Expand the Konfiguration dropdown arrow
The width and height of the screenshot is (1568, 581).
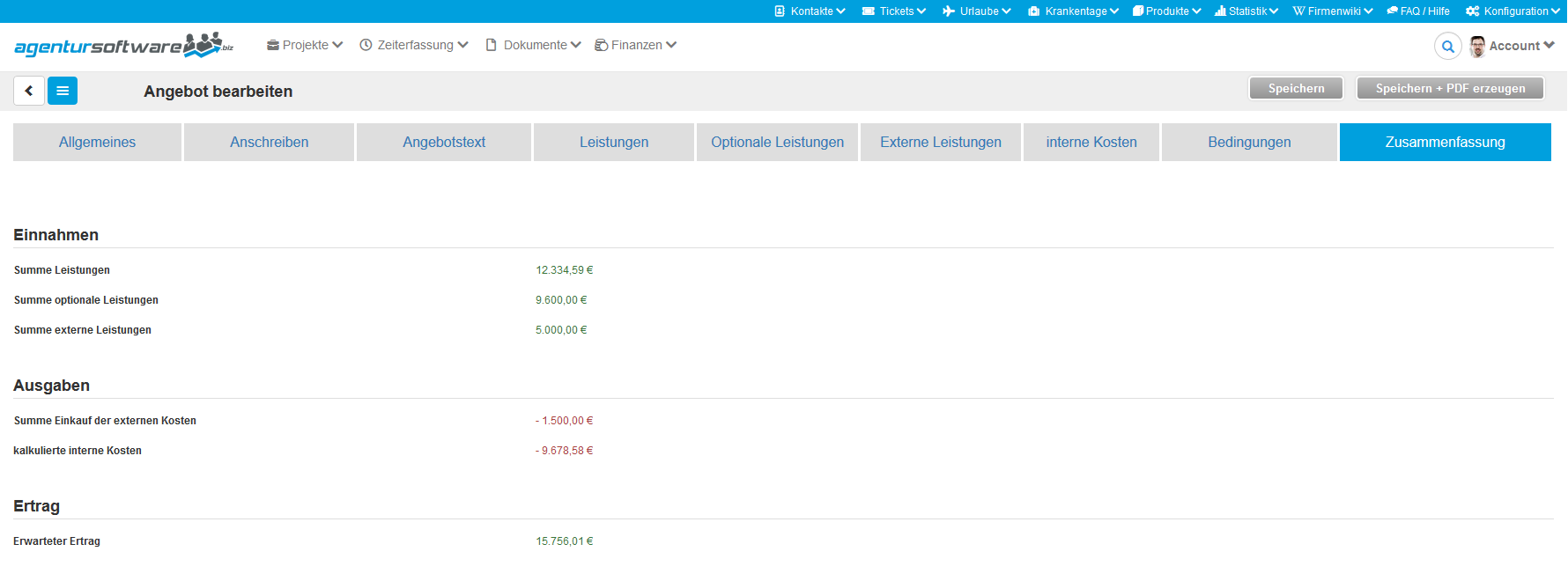click(1556, 11)
